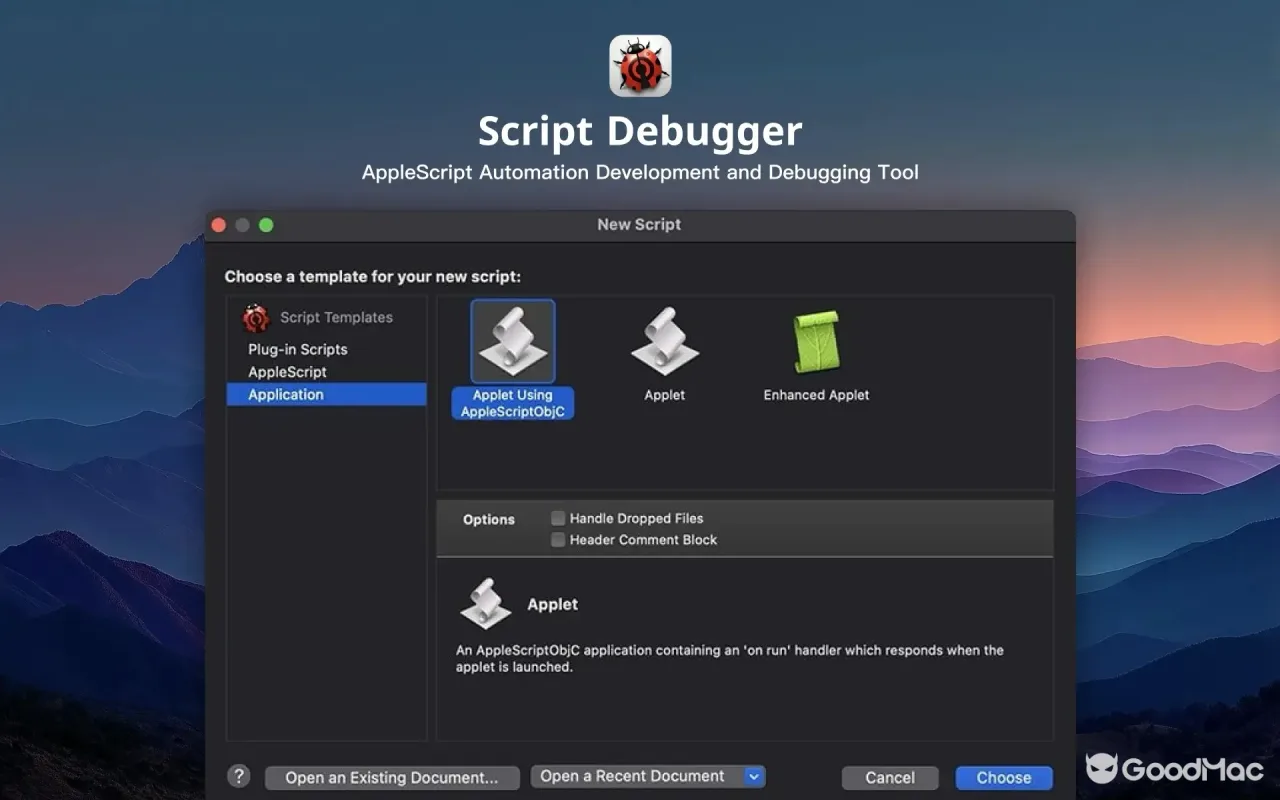The height and width of the screenshot is (800, 1280).
Task: Close the New Script window with red button
Action: pos(219,225)
